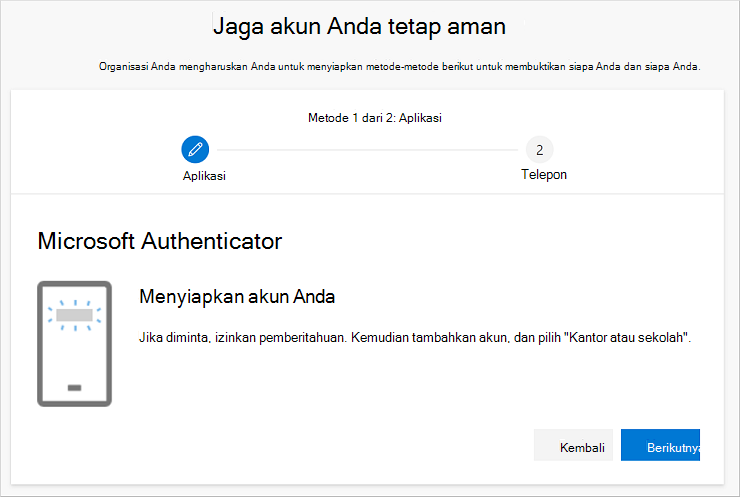Screen dimensions: 740x497
Task: Click the phone illustration icon
Action: pyautogui.click(x=75, y=344)
